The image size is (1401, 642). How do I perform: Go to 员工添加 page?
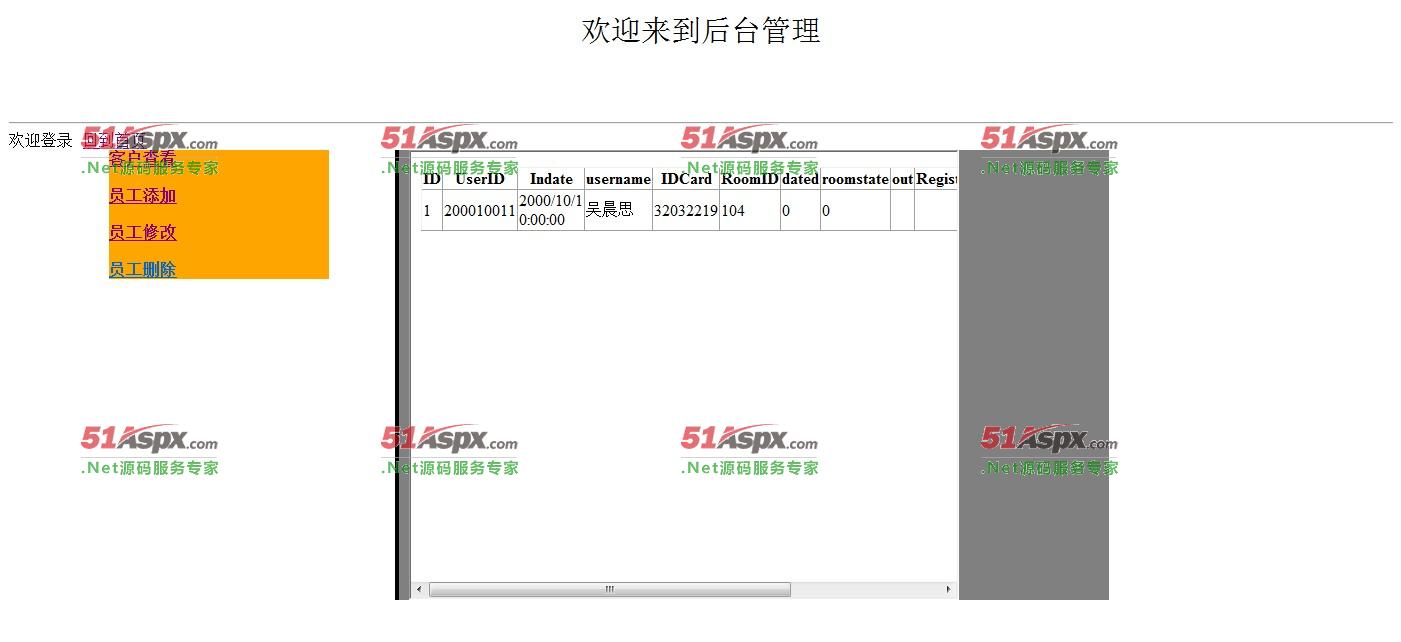point(142,196)
